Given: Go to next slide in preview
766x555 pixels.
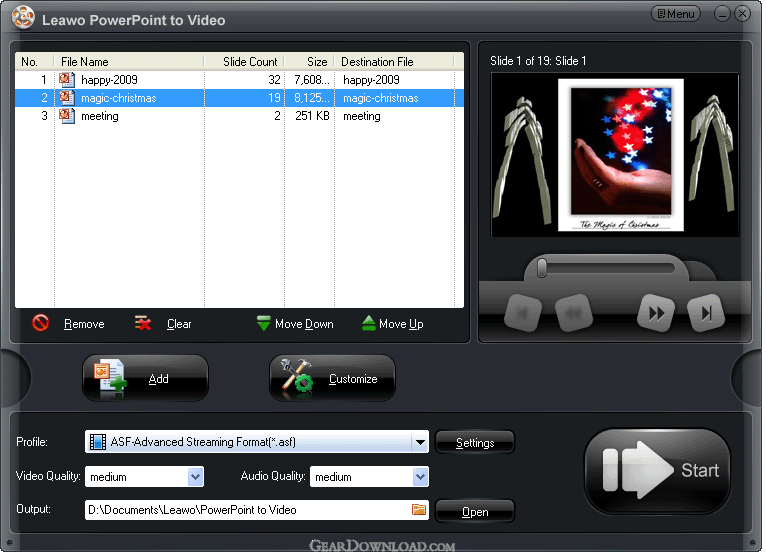Looking at the screenshot, I should (x=658, y=315).
